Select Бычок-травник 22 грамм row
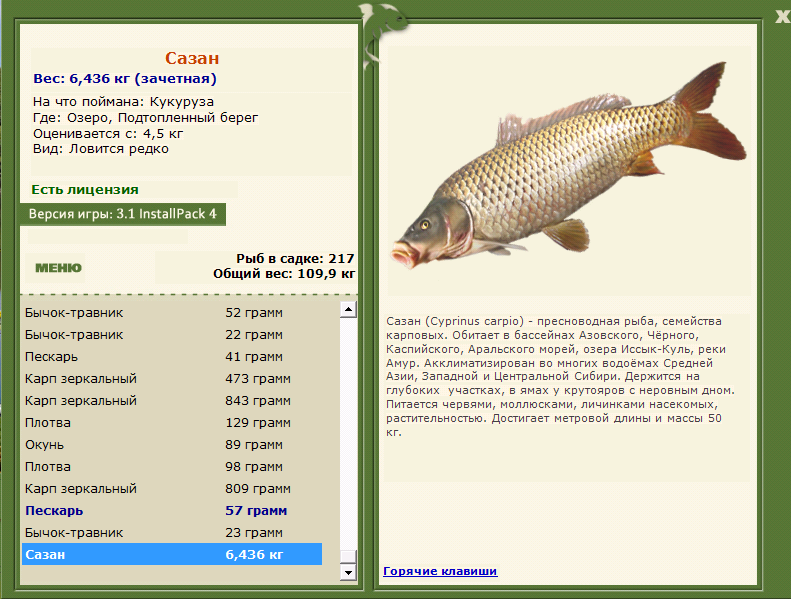The image size is (791, 599). (172, 335)
